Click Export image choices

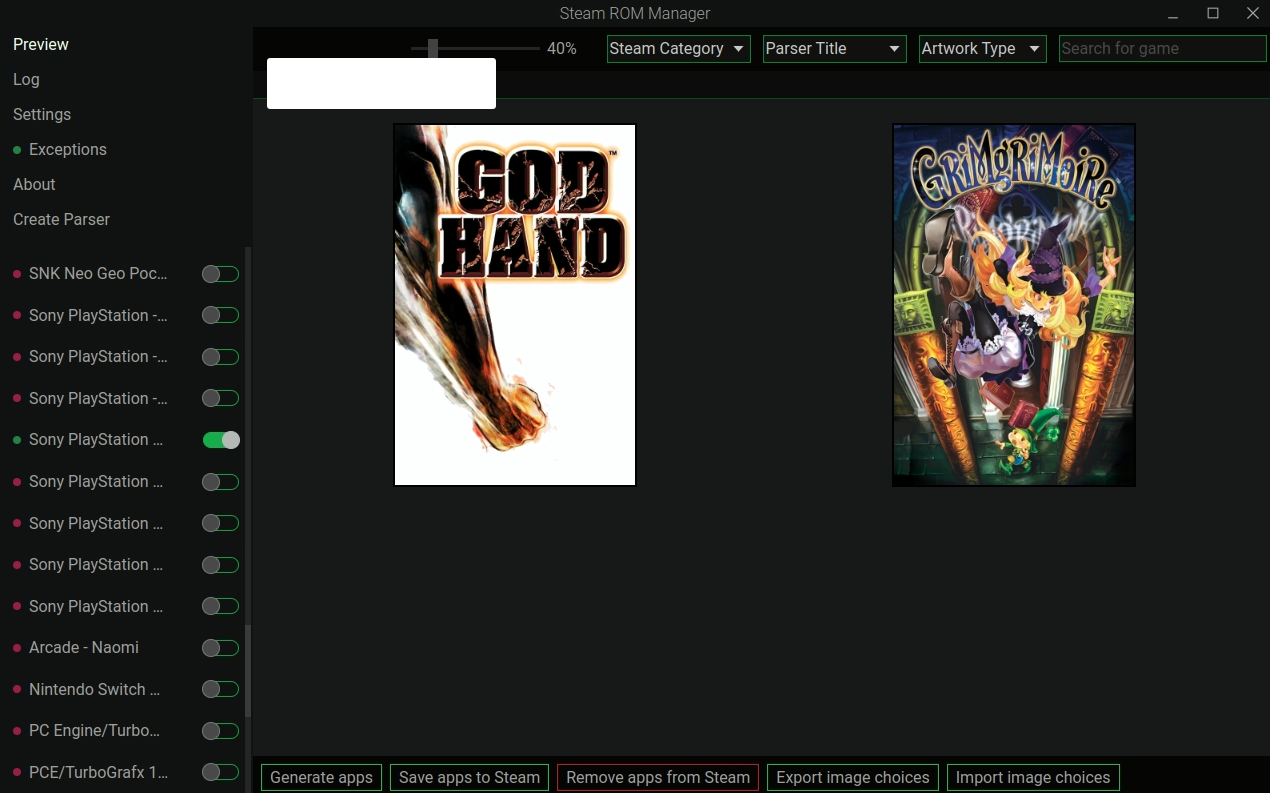coord(853,778)
